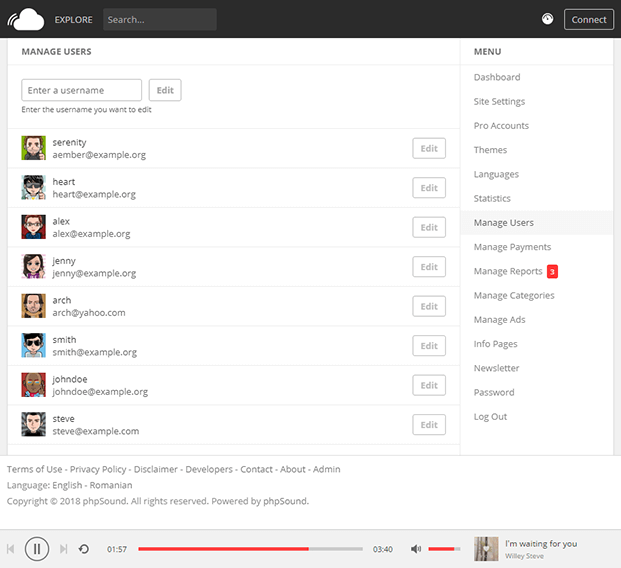Pause the currently playing track

[37, 548]
